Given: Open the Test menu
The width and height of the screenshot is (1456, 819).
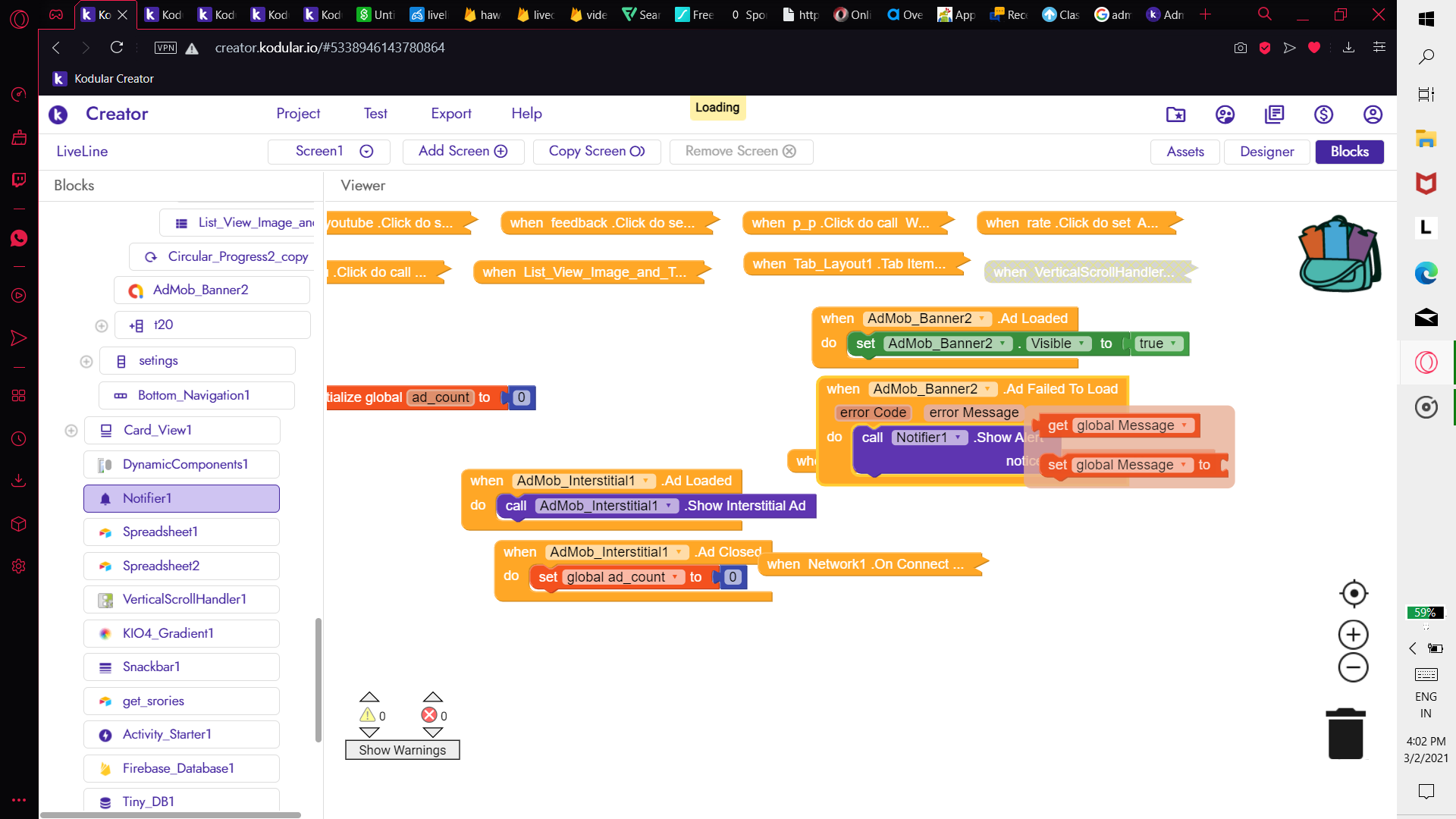Looking at the screenshot, I should [375, 114].
